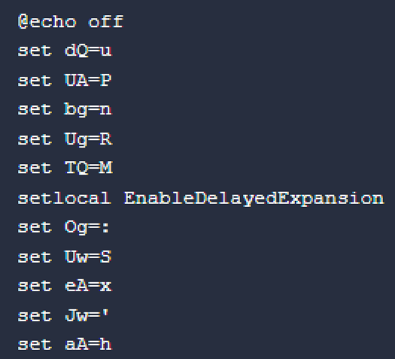Click variable name 'dQ'
Screen dimensions: 396x360
(76, 51)
